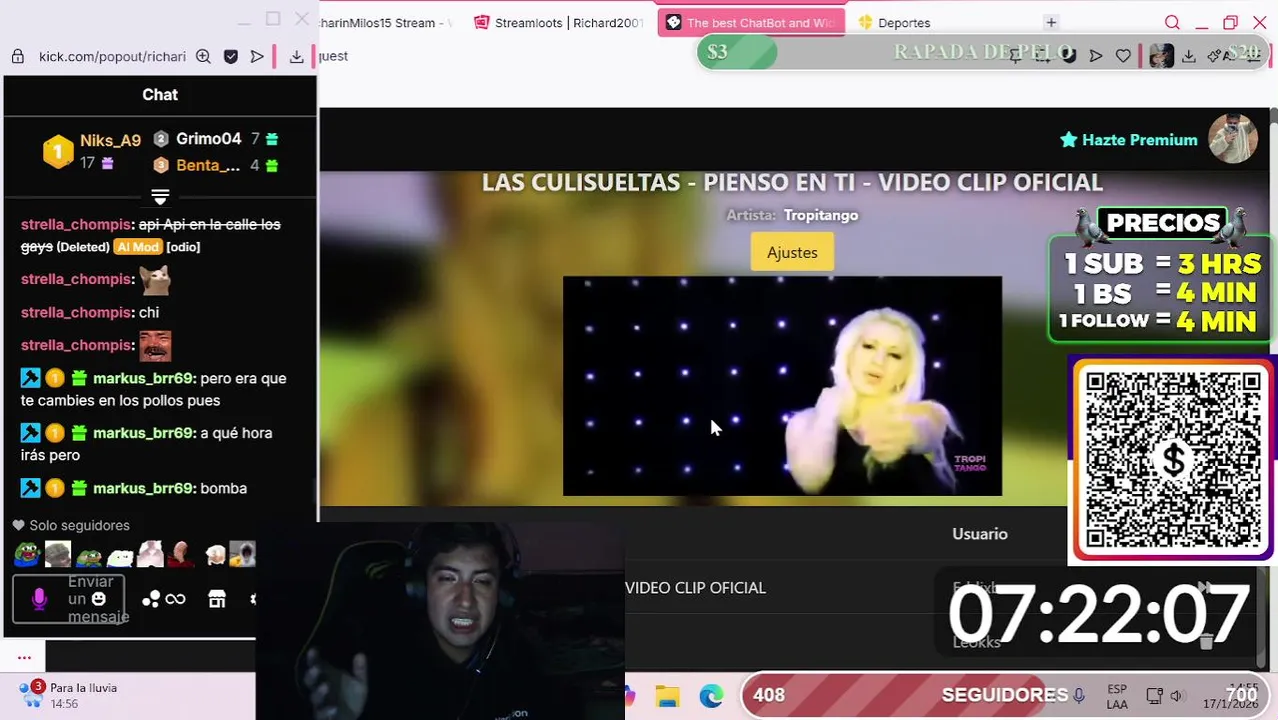Image resolution: width=1278 pixels, height=720 pixels.
Task: Switch to the Streamloots Richard2001 tab
Action: (x=560, y=22)
